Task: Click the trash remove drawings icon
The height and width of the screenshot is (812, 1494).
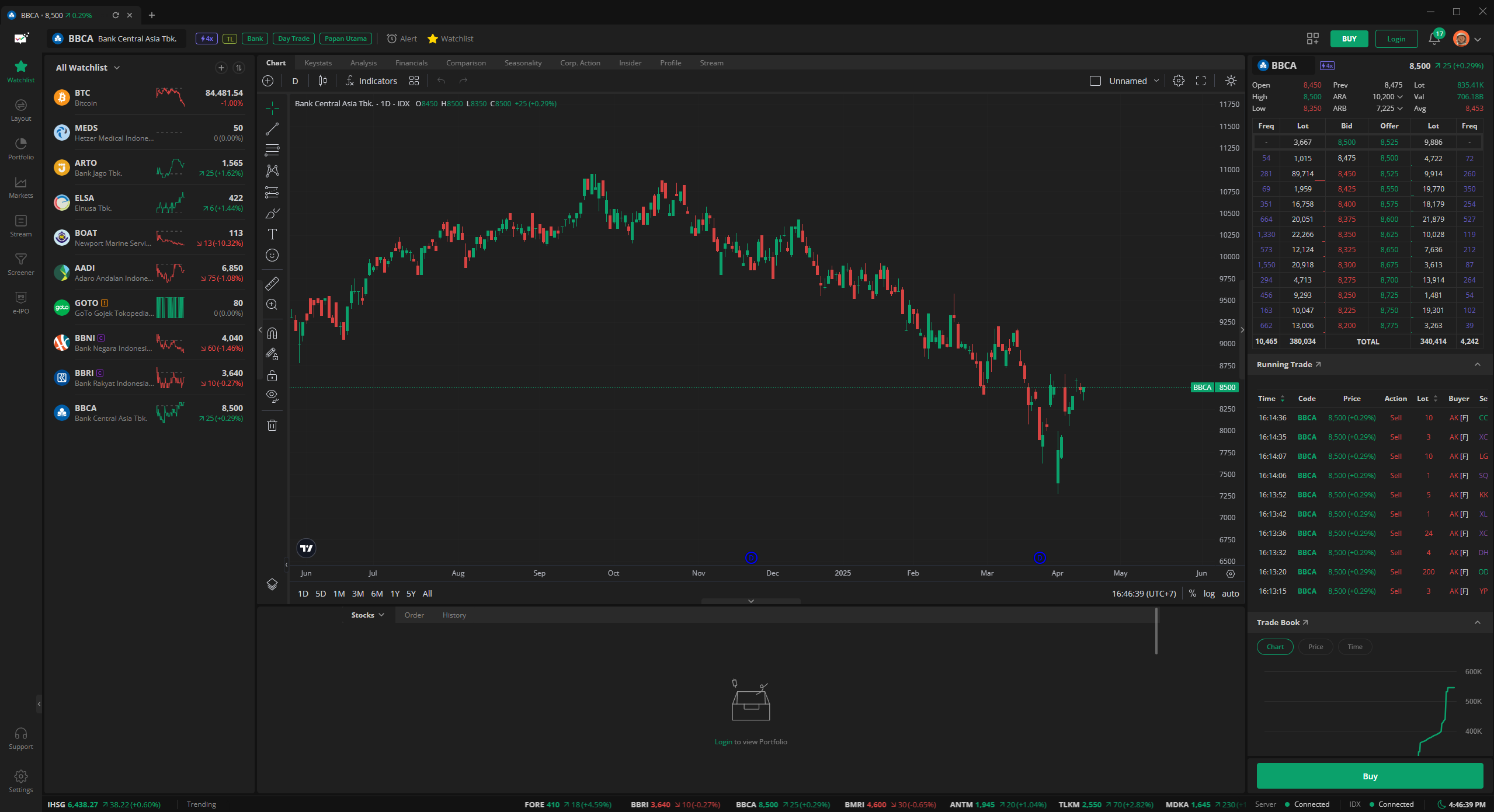Action: point(272,425)
